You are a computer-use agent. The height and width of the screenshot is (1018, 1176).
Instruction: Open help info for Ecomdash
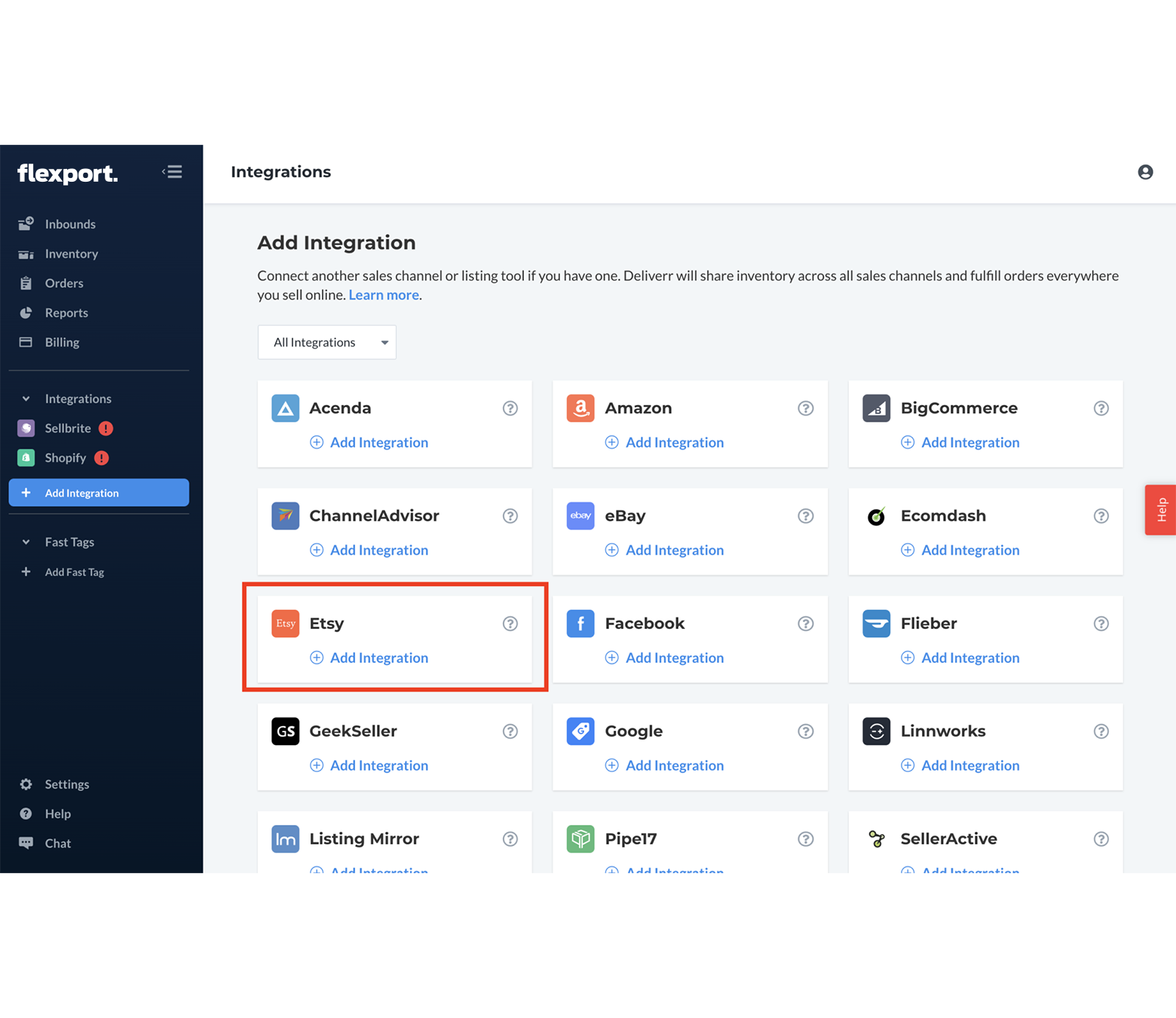pos(1101,516)
